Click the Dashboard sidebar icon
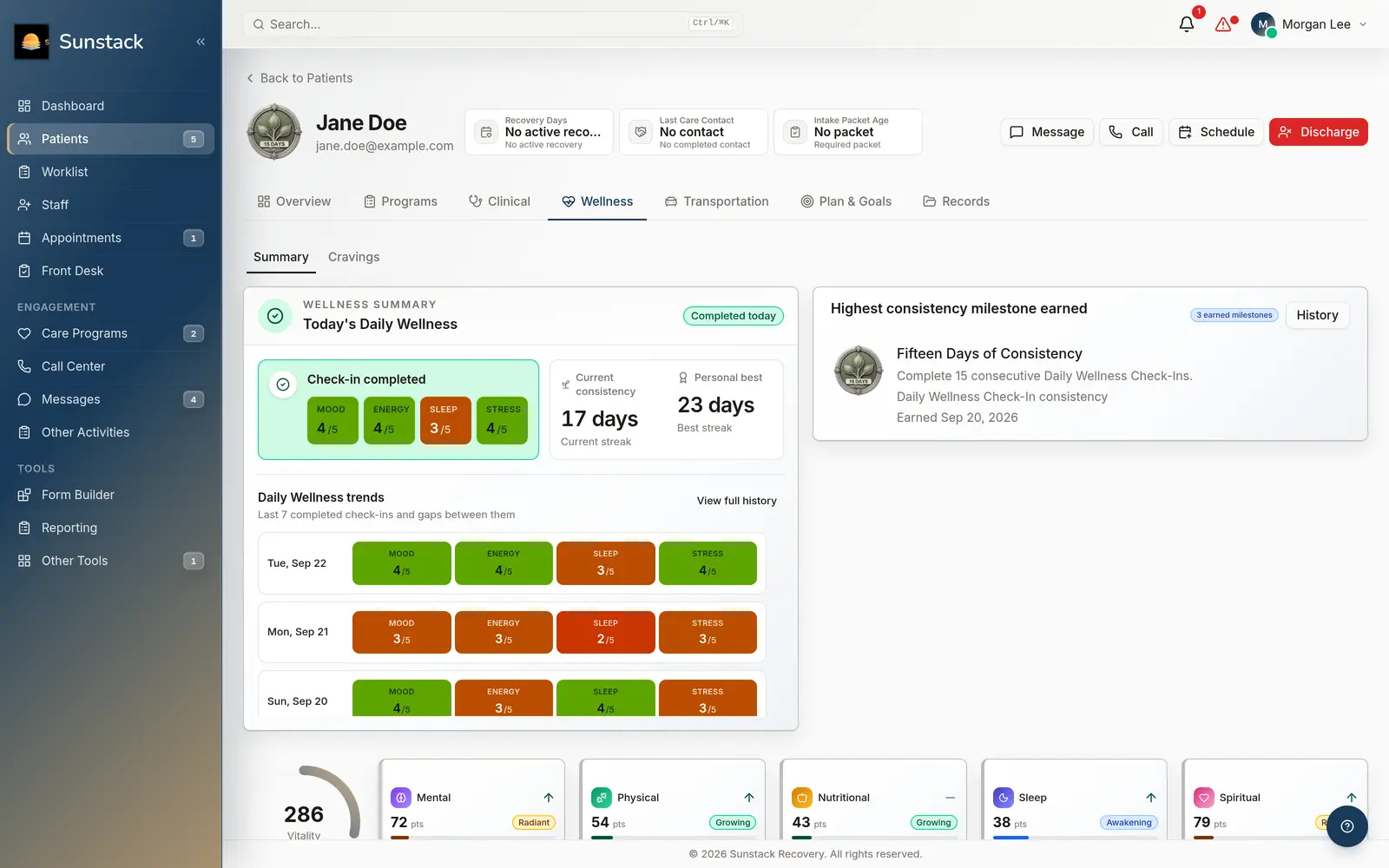Screen dimensions: 1389x868 pos(24,106)
